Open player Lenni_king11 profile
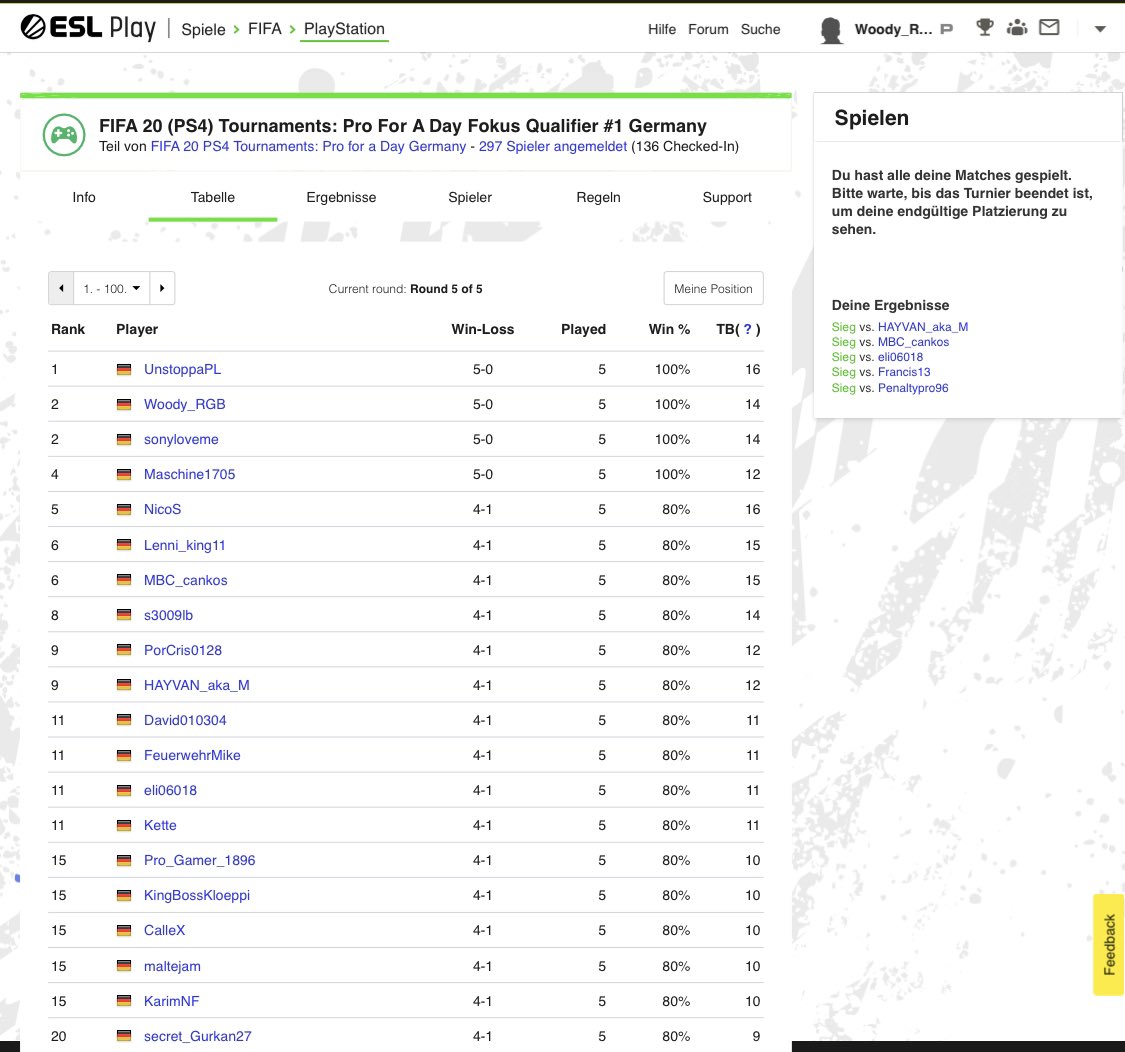This screenshot has height=1052, width=1125. click(x=184, y=545)
